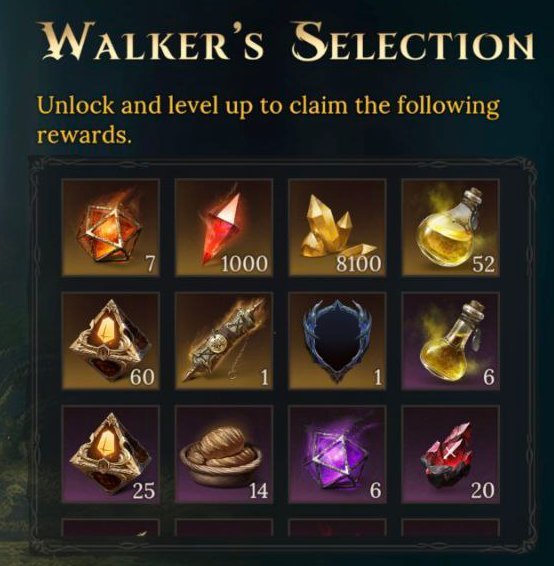Image resolution: width=554 pixels, height=566 pixels.
Task: Select the gold crystal cluster showing 8100
Action: point(337,227)
